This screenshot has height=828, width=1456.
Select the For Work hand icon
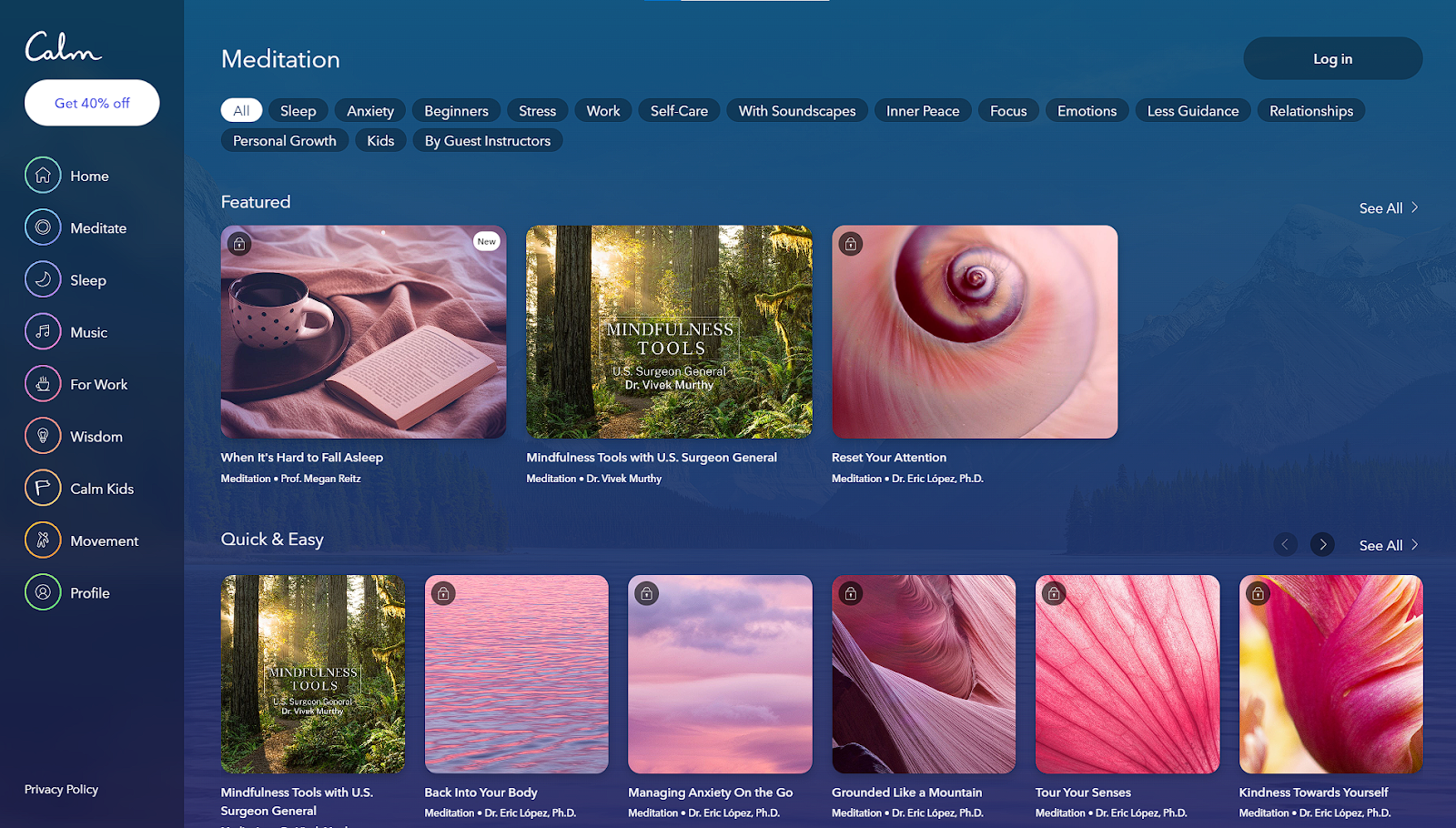pyautogui.click(x=43, y=384)
